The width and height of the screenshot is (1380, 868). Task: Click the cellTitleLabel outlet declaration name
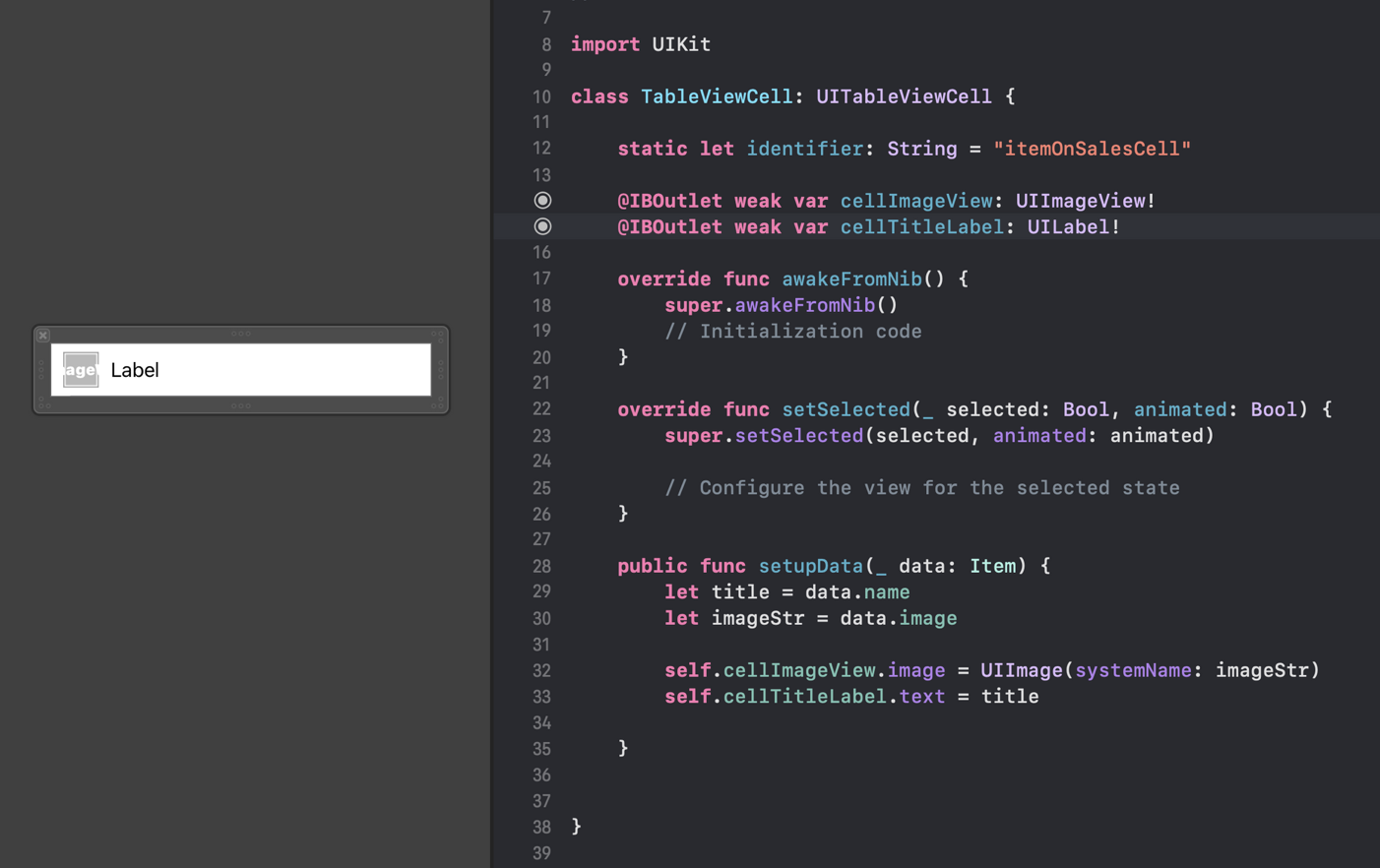922,226
